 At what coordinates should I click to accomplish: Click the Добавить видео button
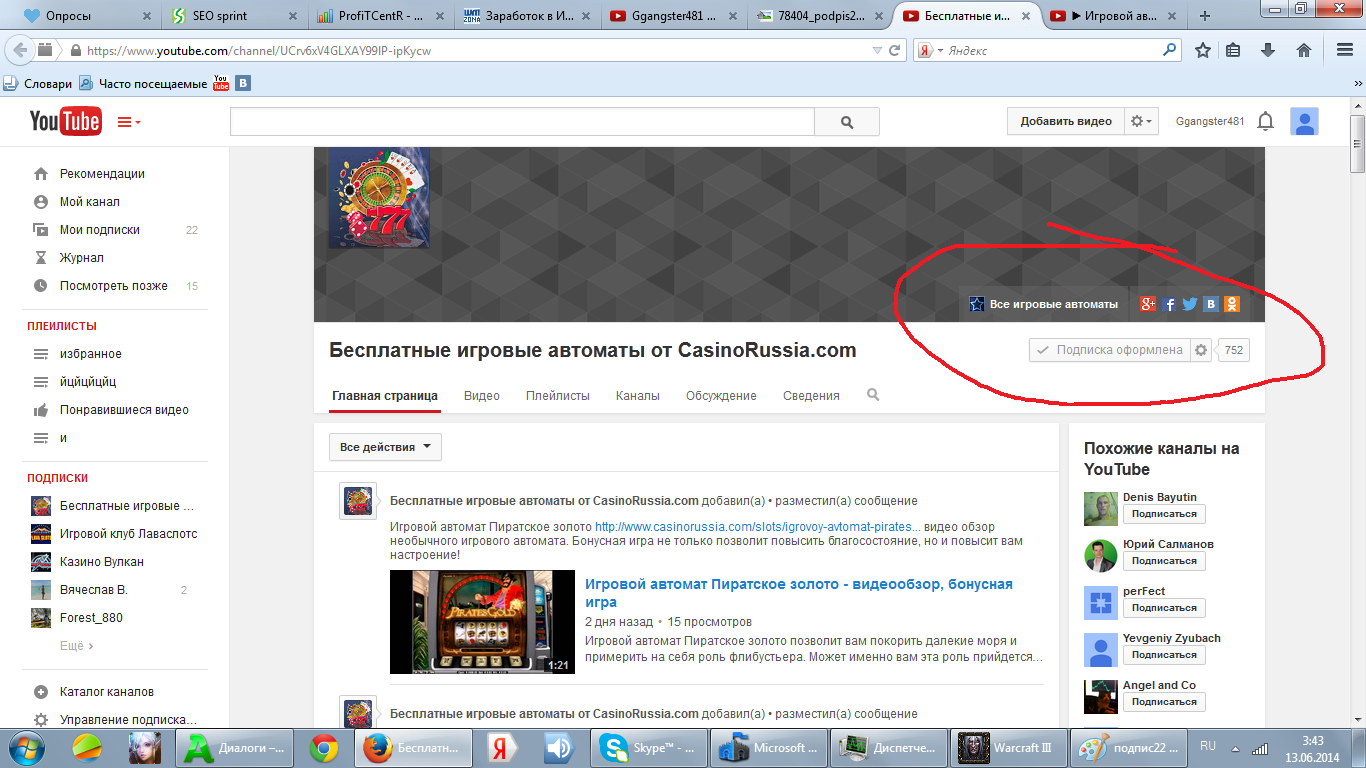[x=1065, y=121]
